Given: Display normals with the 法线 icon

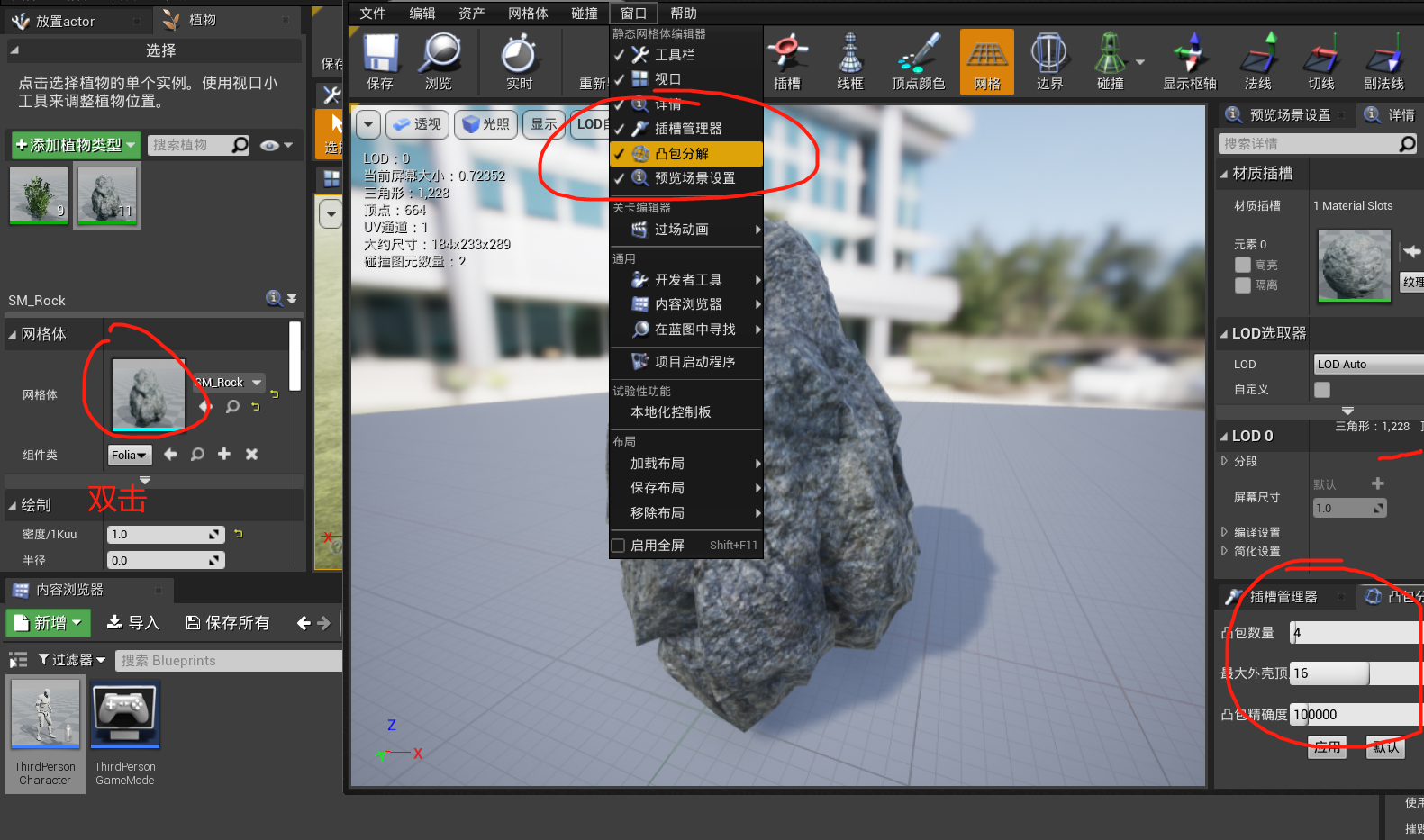Looking at the screenshot, I should 1258,61.
